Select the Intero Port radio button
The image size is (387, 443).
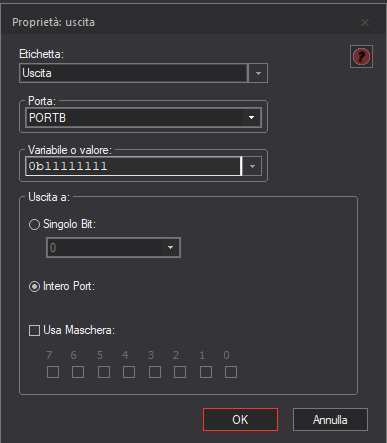34,287
